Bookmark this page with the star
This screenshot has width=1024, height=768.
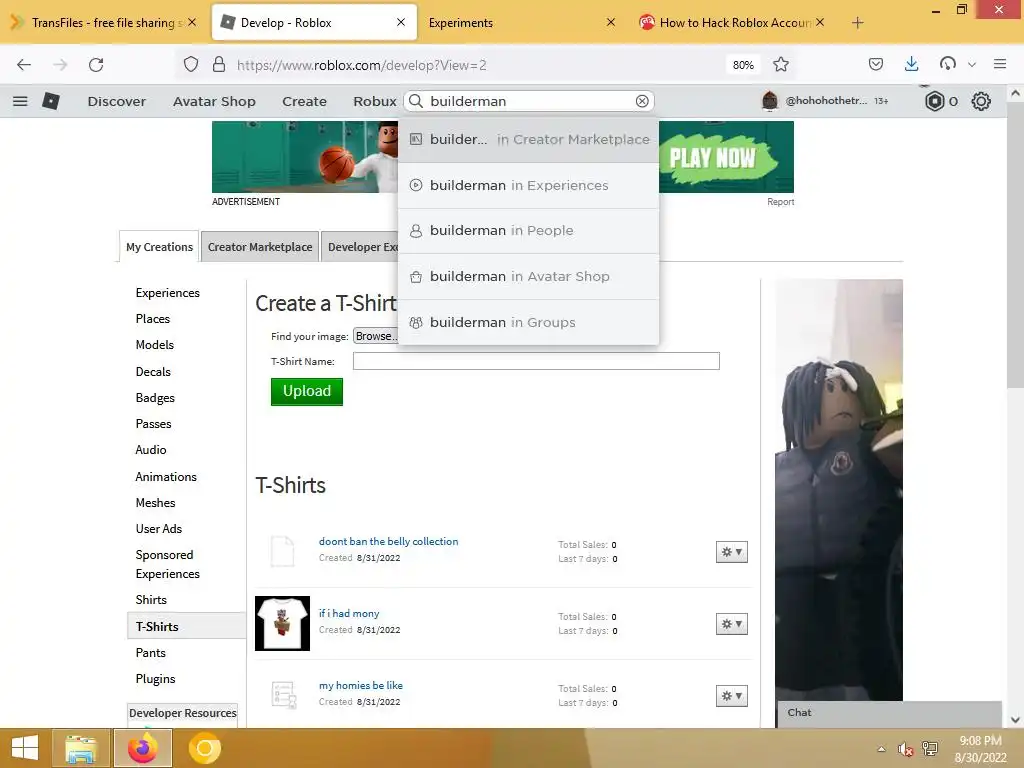click(x=780, y=65)
